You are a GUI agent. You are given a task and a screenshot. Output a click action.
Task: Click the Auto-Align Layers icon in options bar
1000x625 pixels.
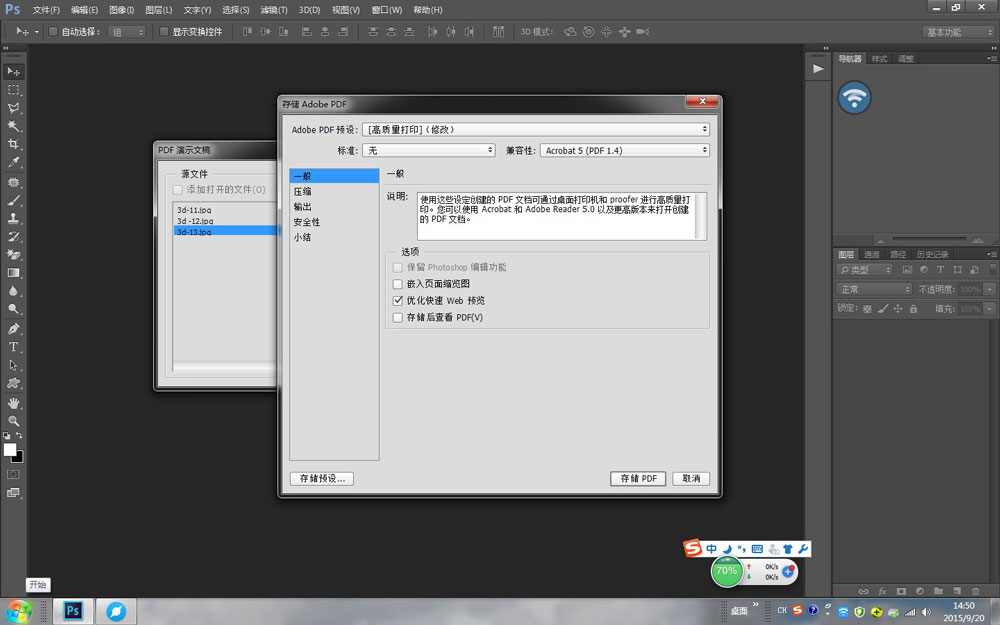[x=499, y=31]
